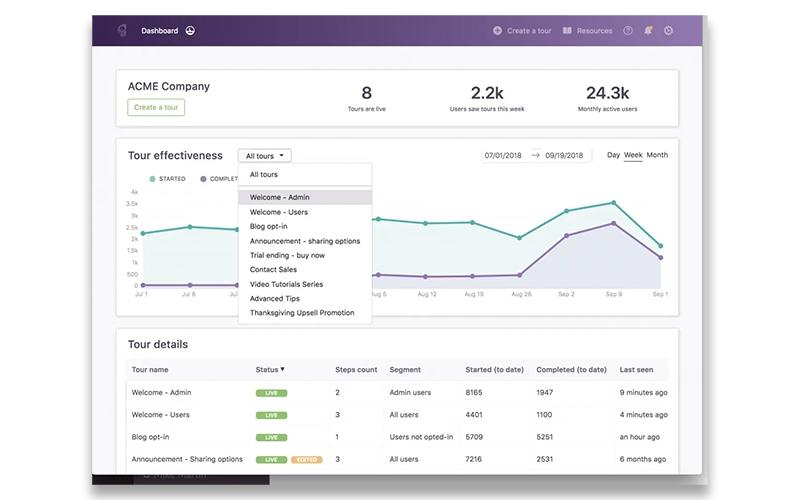Open Welcome - Admin row in table

(398, 392)
